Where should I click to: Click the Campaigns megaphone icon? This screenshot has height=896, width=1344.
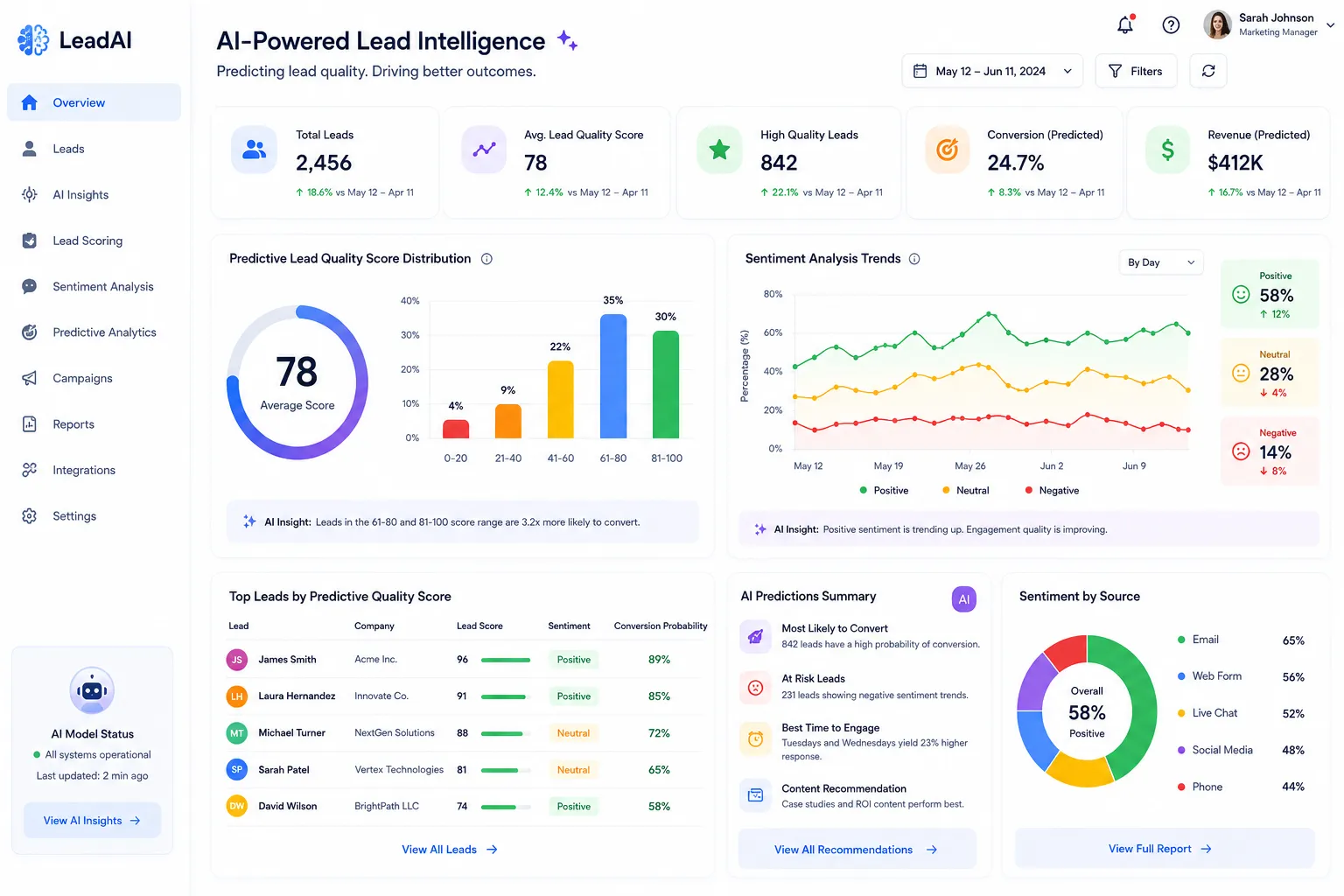coord(29,378)
